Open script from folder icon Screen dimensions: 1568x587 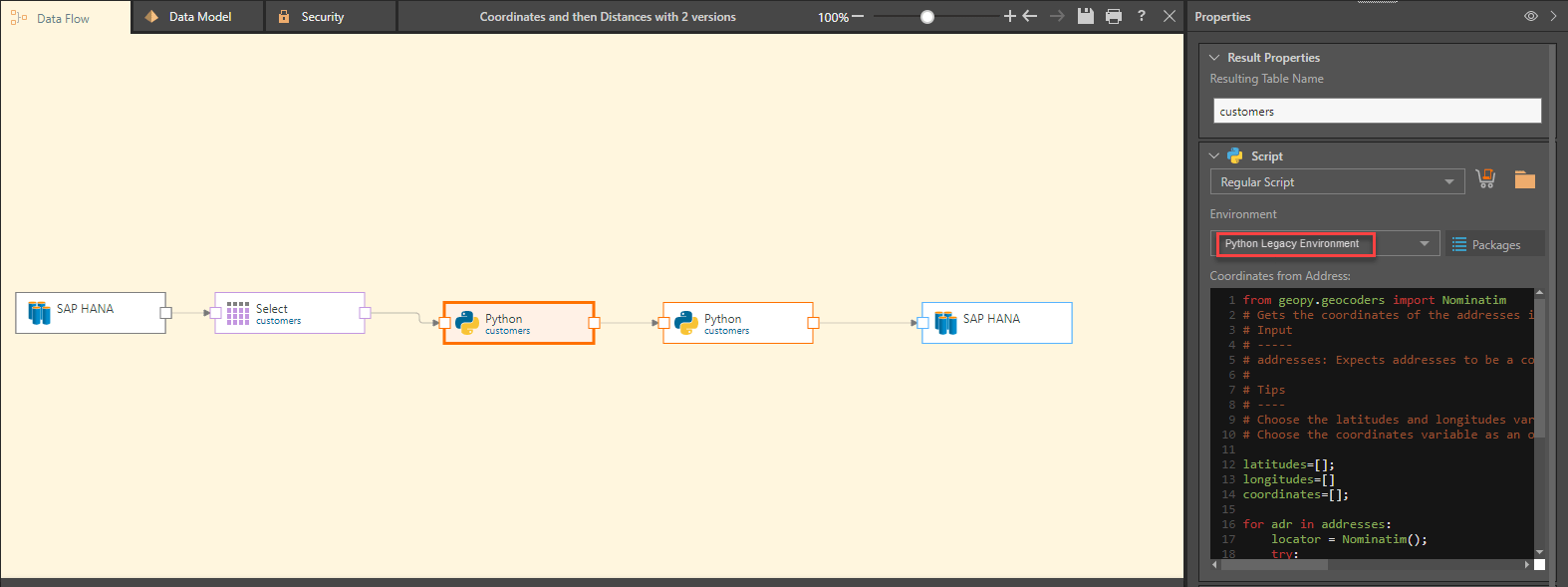pyautogui.click(x=1525, y=179)
